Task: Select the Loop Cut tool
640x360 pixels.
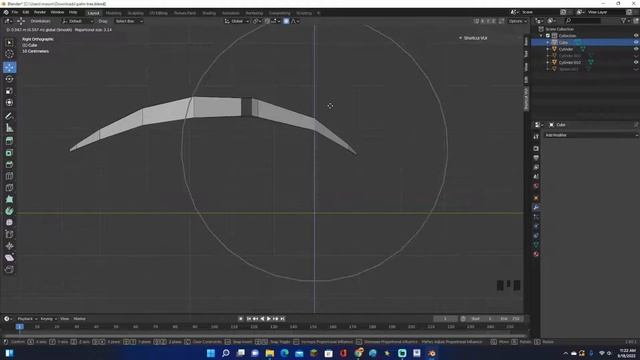Action: [9, 176]
